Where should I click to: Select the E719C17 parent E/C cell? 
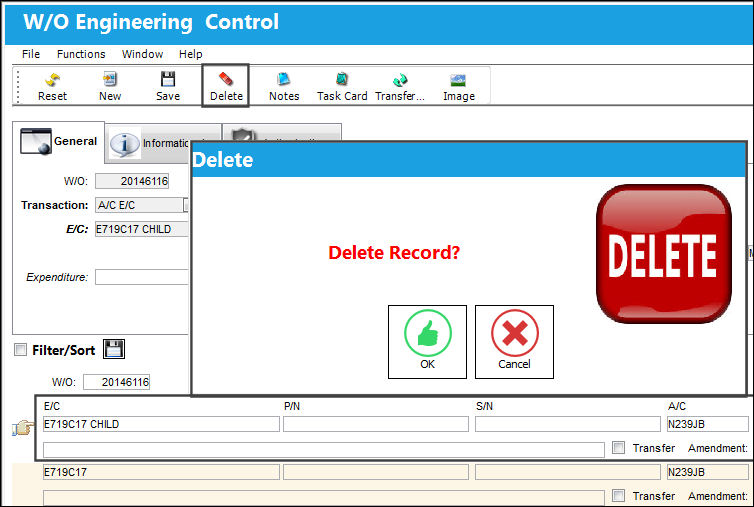point(161,472)
